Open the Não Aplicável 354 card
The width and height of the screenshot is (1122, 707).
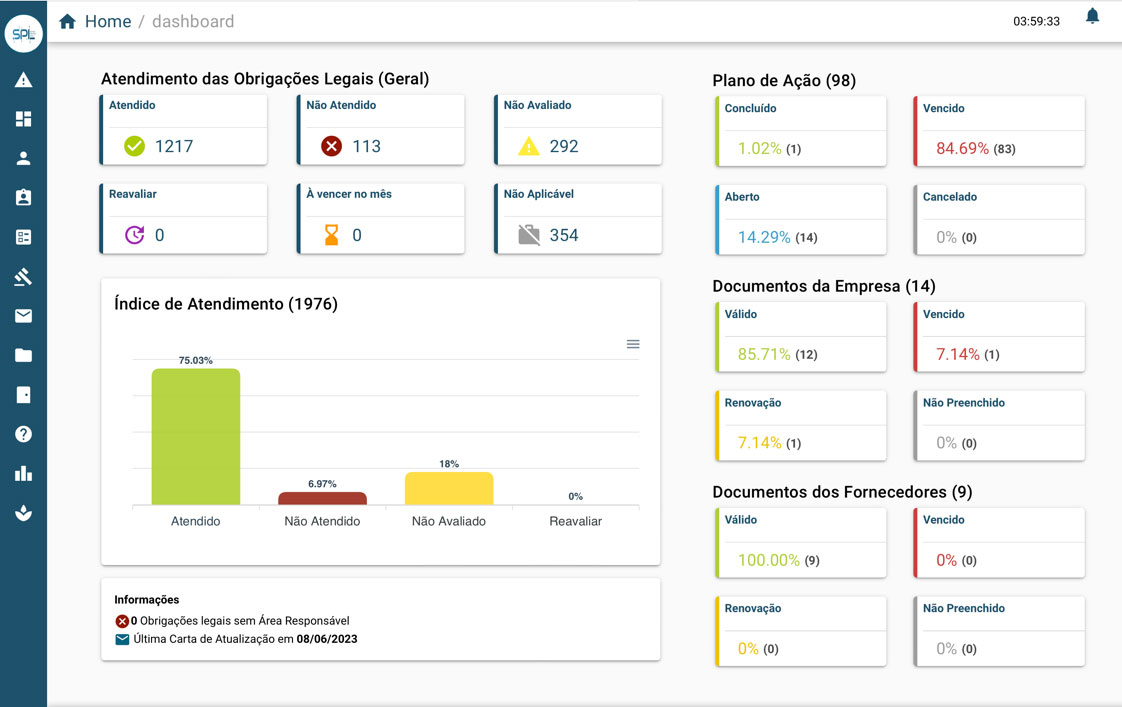pos(578,218)
